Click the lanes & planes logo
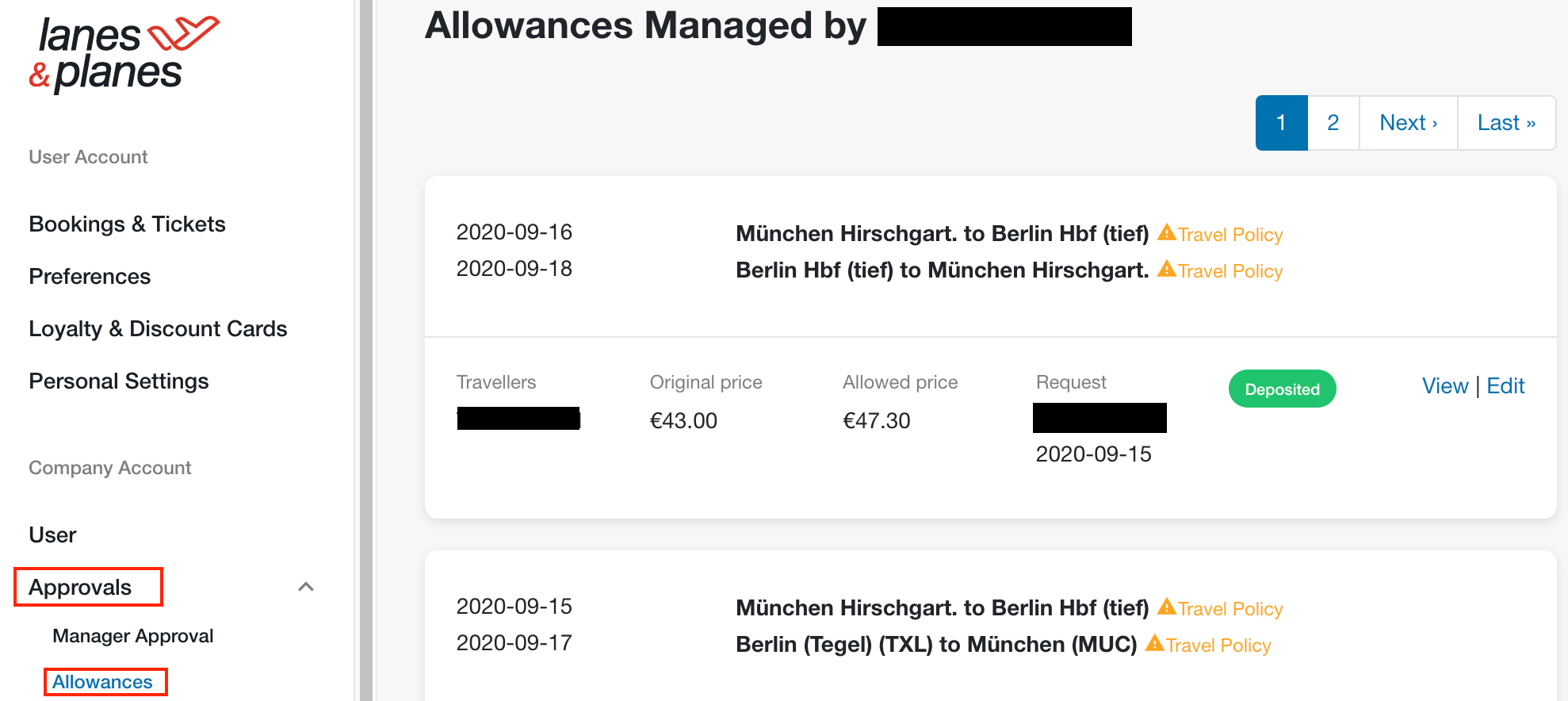Screen dimensions: 1568x701 124,54
